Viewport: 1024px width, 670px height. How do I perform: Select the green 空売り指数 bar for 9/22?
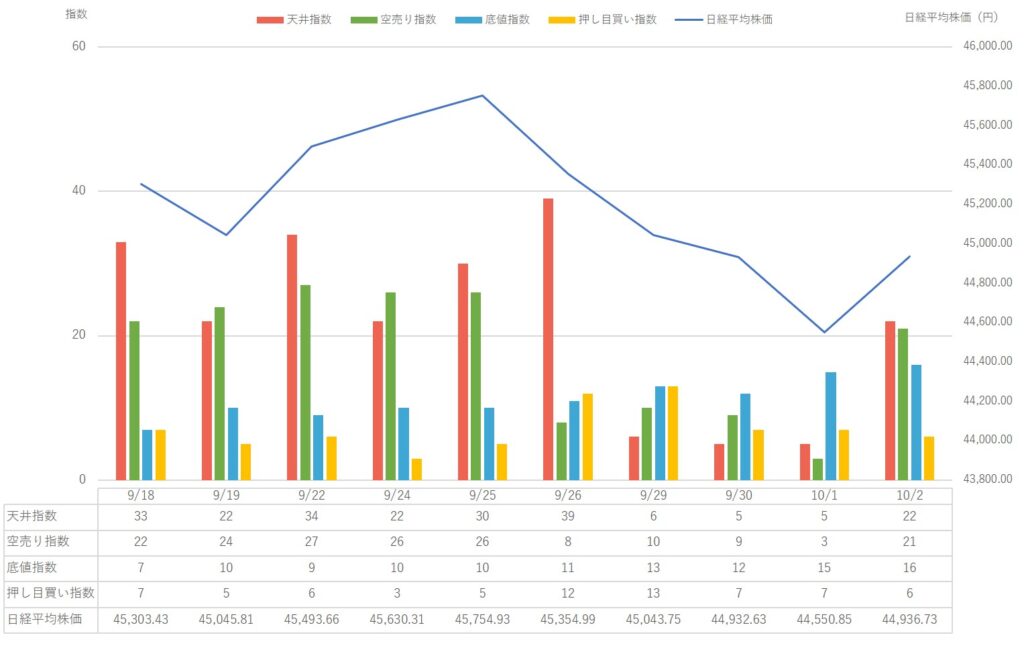(x=305, y=382)
